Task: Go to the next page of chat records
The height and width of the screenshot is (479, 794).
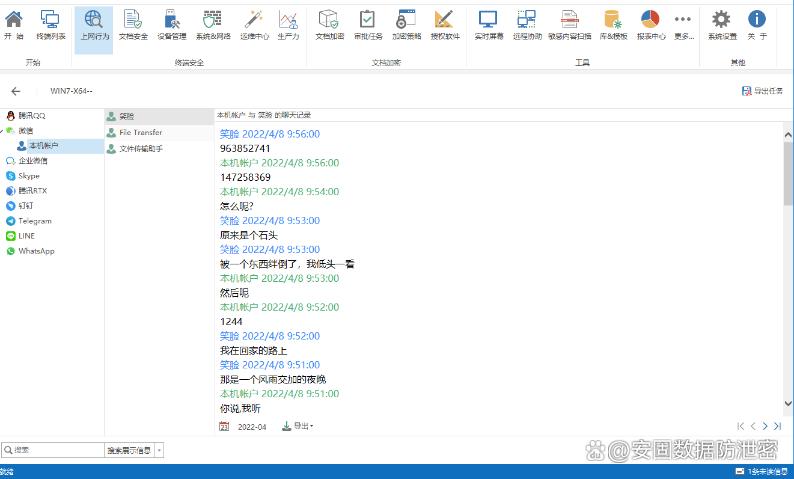Action: click(764, 427)
